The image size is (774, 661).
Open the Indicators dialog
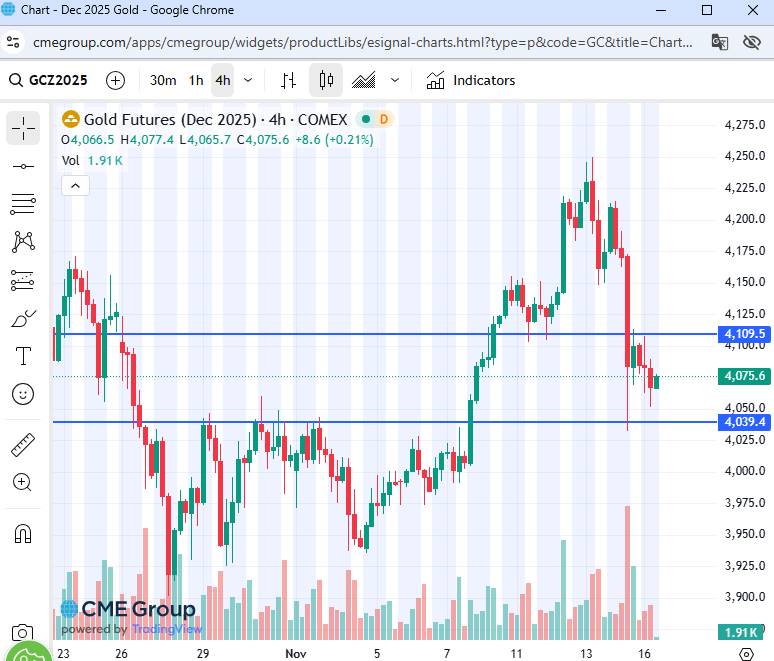pos(470,80)
